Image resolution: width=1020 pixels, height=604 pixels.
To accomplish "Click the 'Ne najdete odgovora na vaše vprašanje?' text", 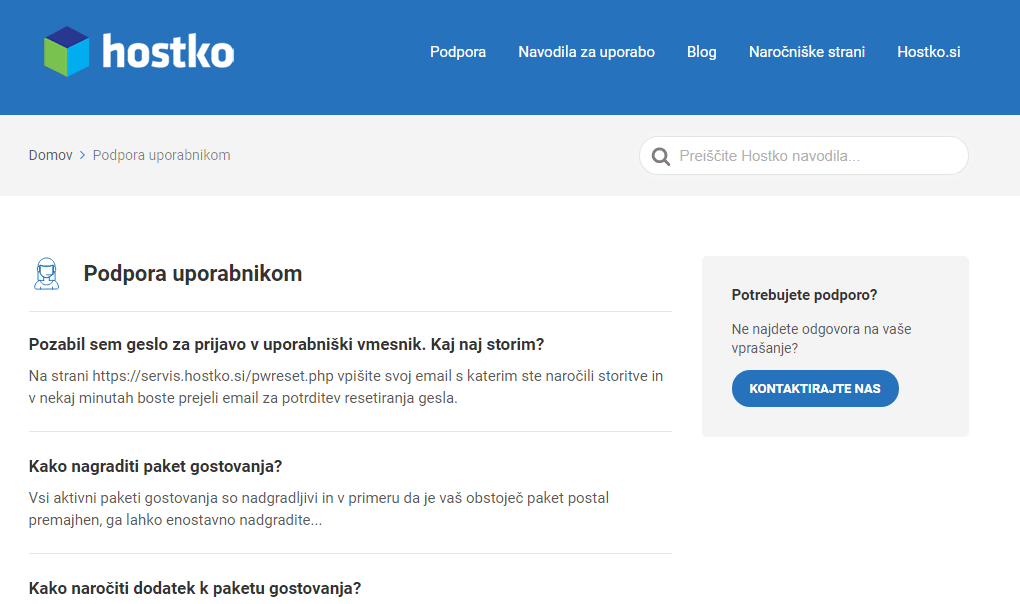I will point(821,339).
